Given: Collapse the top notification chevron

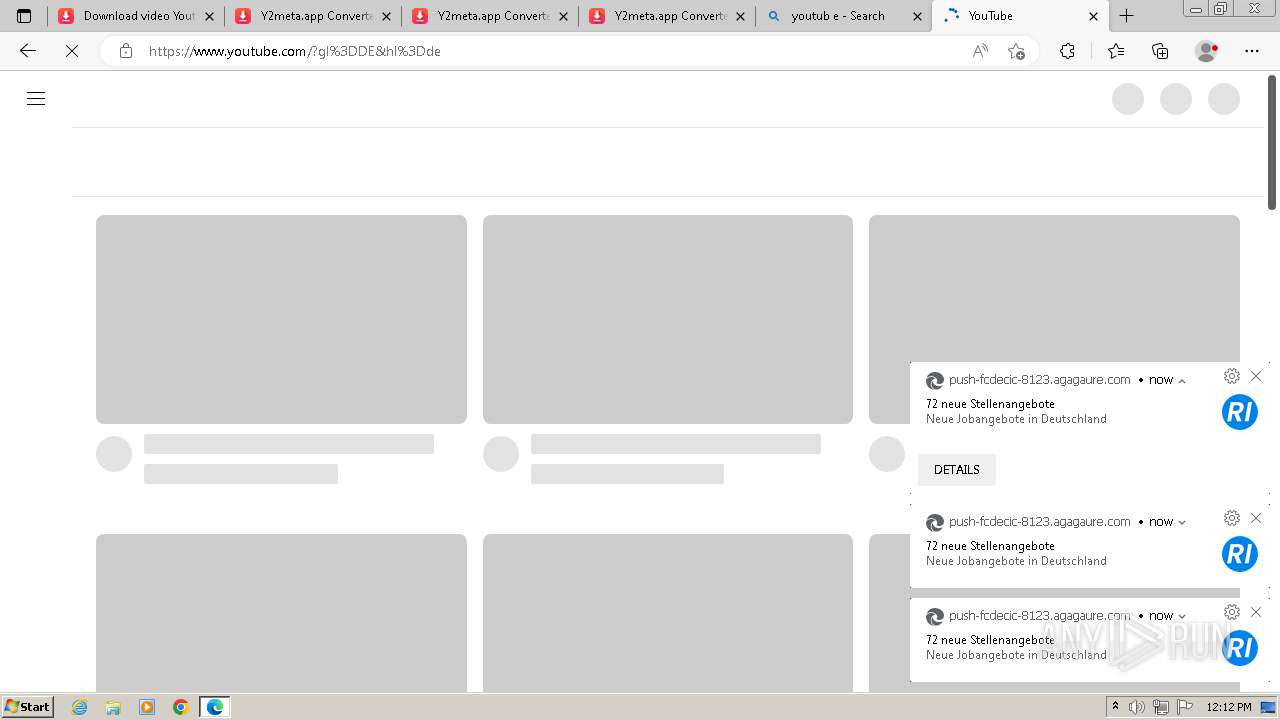Looking at the screenshot, I should pos(1182,381).
